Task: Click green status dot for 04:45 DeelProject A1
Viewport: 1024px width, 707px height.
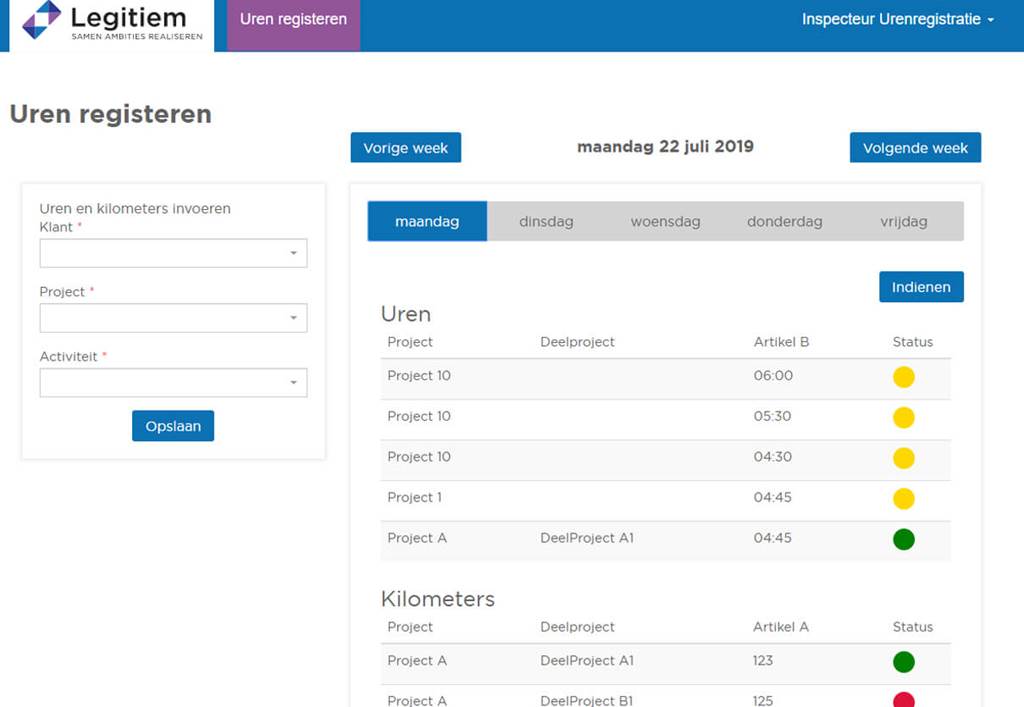Action: tap(903, 539)
